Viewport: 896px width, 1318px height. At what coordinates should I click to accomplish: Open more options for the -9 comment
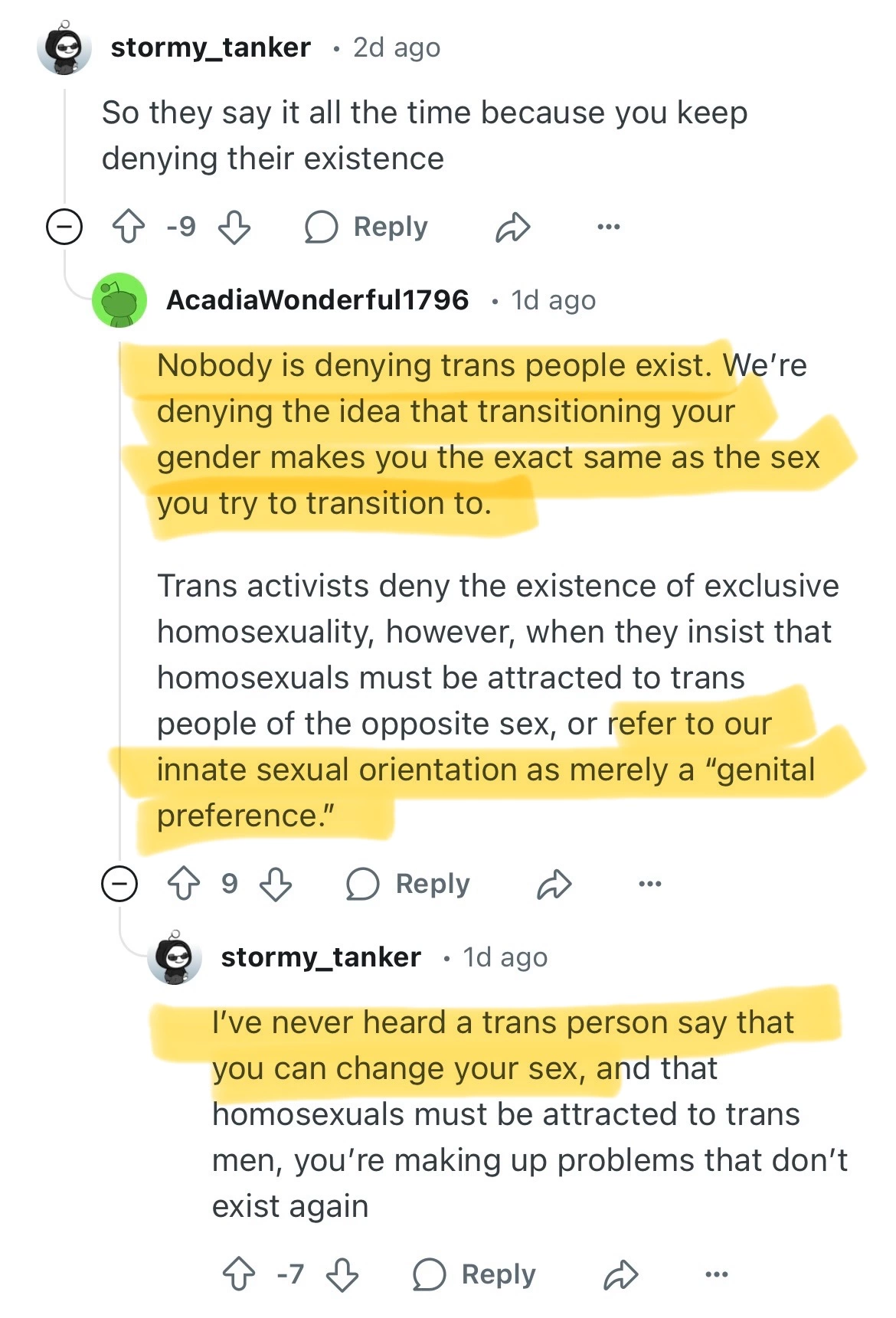pyautogui.click(x=608, y=227)
